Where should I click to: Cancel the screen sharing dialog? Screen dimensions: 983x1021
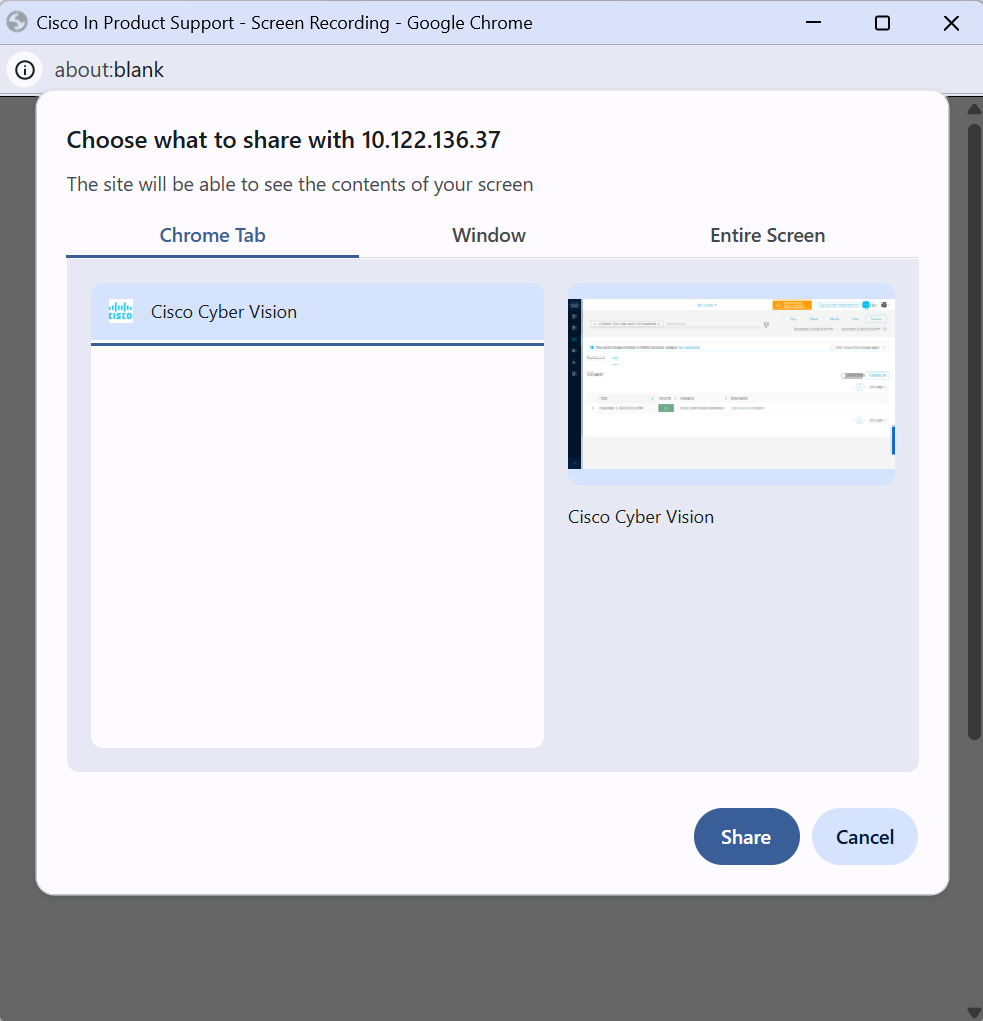click(x=864, y=837)
